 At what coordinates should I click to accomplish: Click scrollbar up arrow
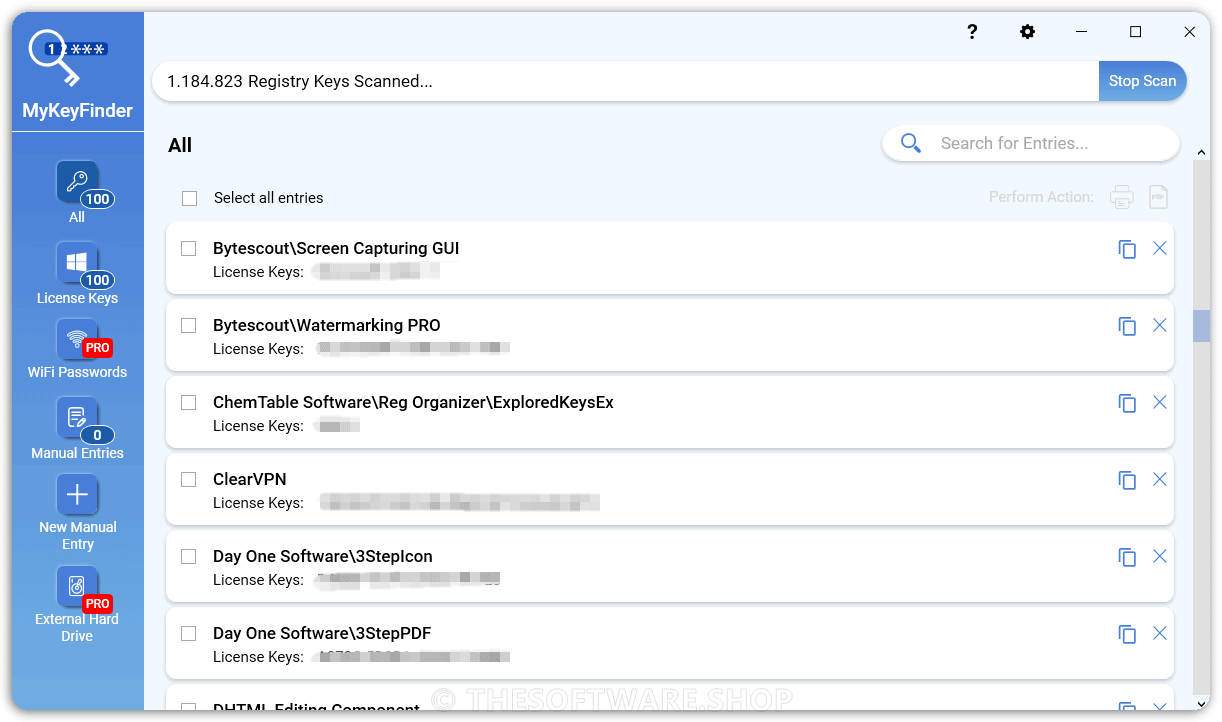[x=1201, y=151]
